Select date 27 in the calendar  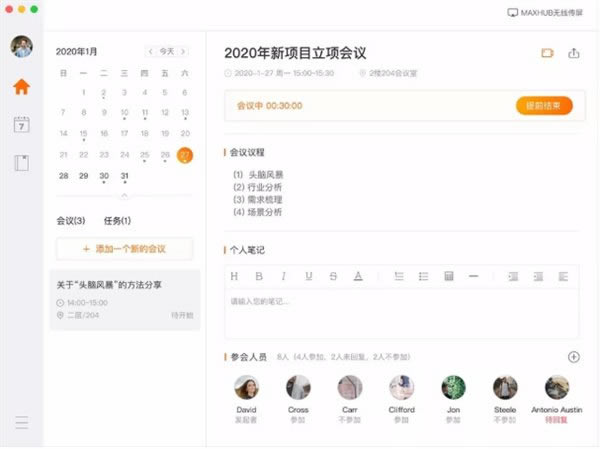[x=185, y=155]
